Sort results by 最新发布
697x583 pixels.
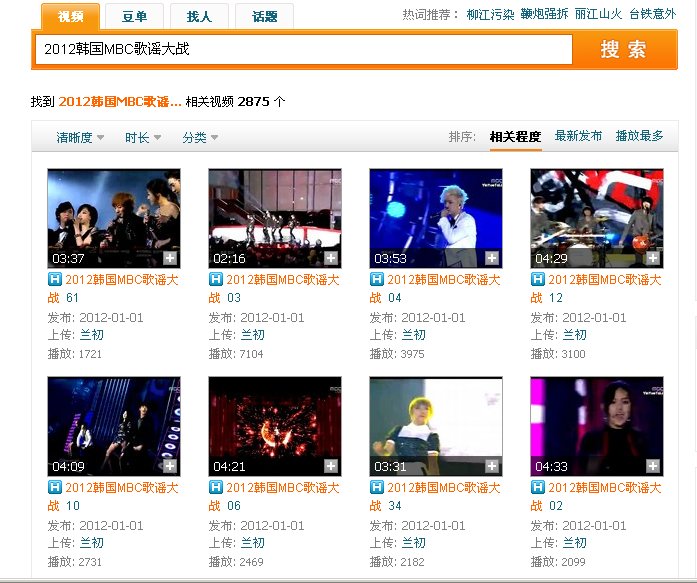tap(578, 136)
